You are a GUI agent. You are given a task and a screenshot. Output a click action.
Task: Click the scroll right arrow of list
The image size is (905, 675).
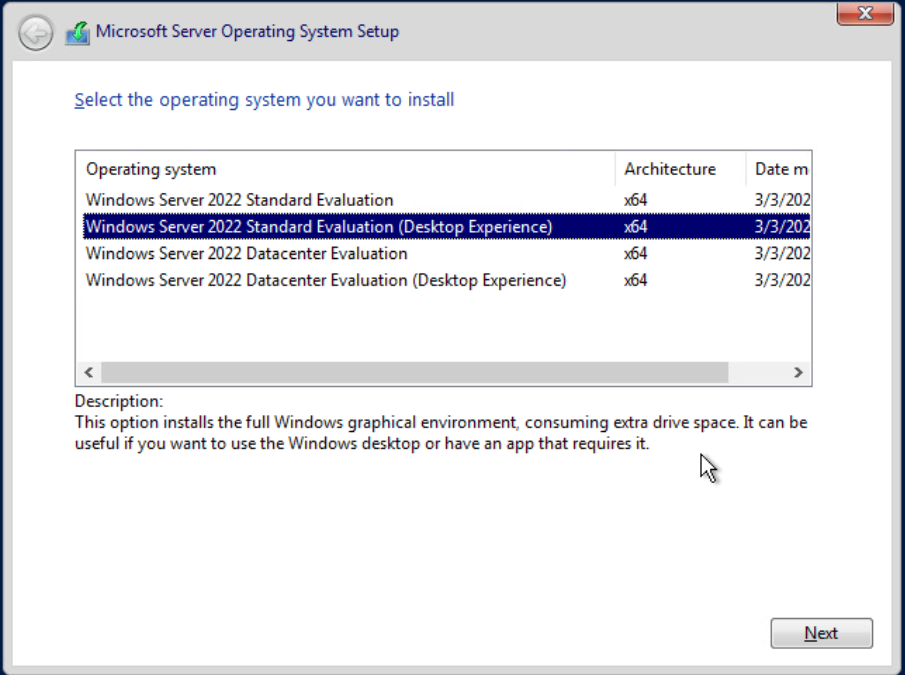(x=798, y=372)
